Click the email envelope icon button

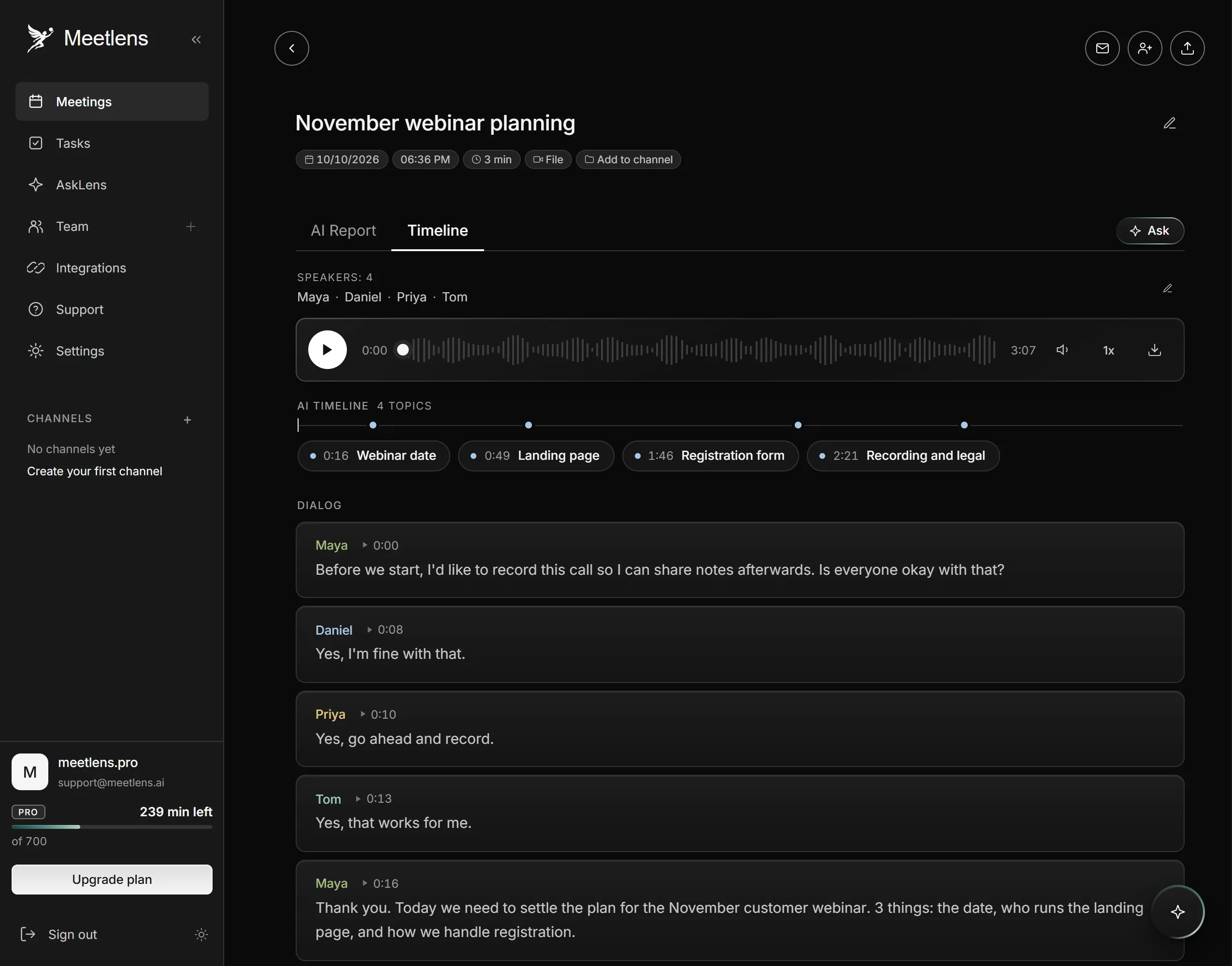coord(1102,48)
